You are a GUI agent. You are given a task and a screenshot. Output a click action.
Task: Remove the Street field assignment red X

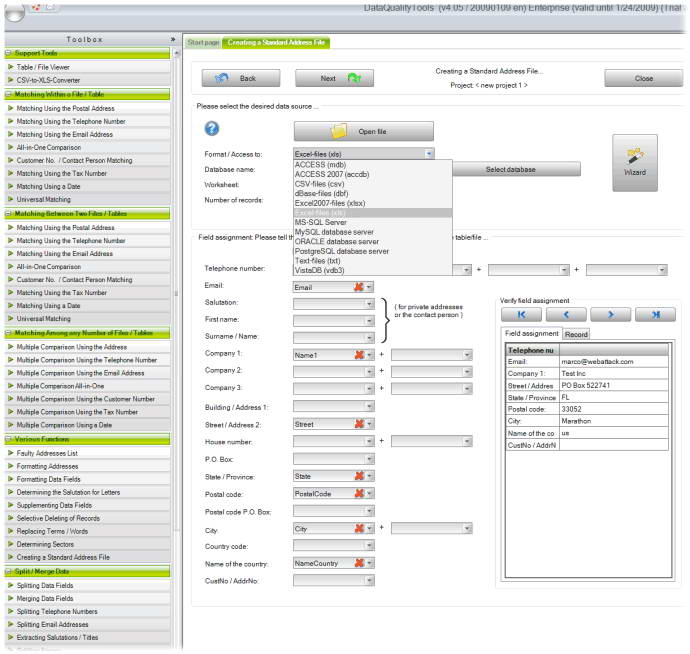[359, 424]
